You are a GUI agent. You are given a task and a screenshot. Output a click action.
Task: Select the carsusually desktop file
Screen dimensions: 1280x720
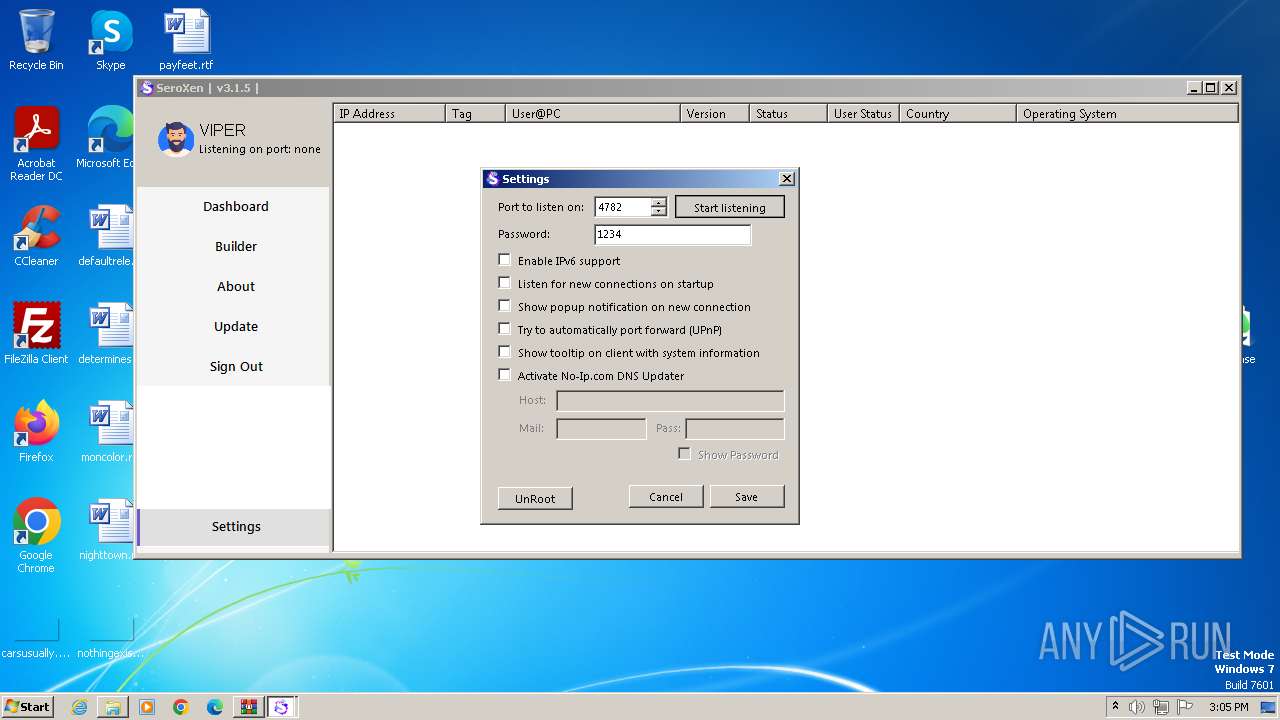[36, 638]
